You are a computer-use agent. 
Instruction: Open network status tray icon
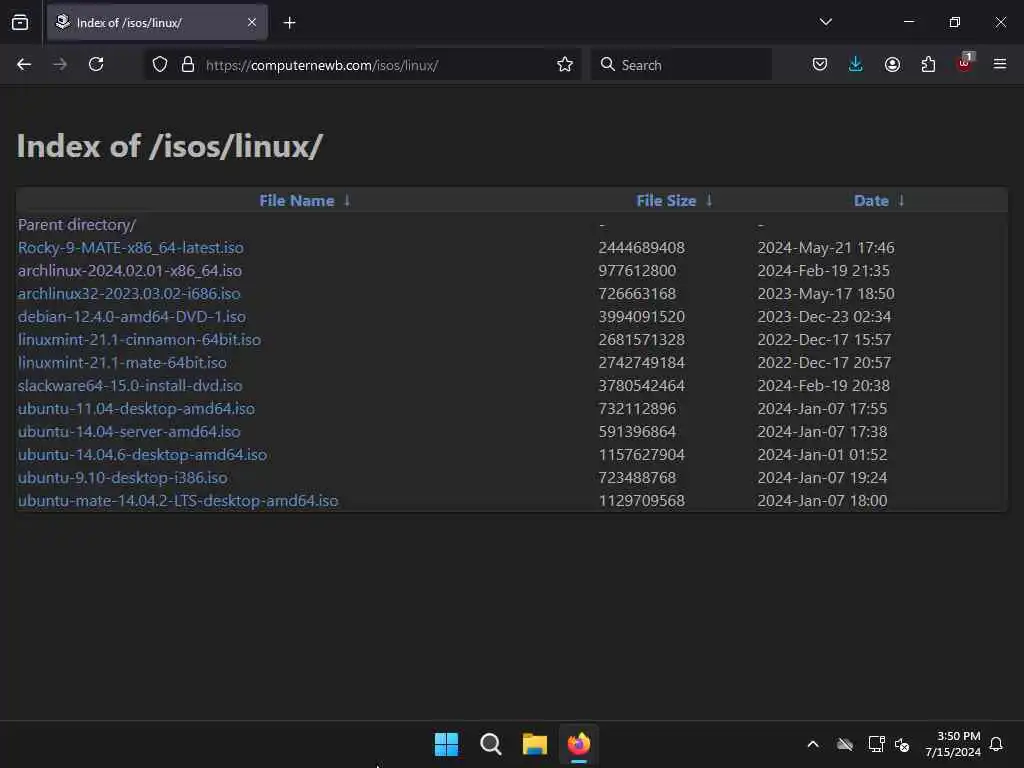(x=876, y=744)
